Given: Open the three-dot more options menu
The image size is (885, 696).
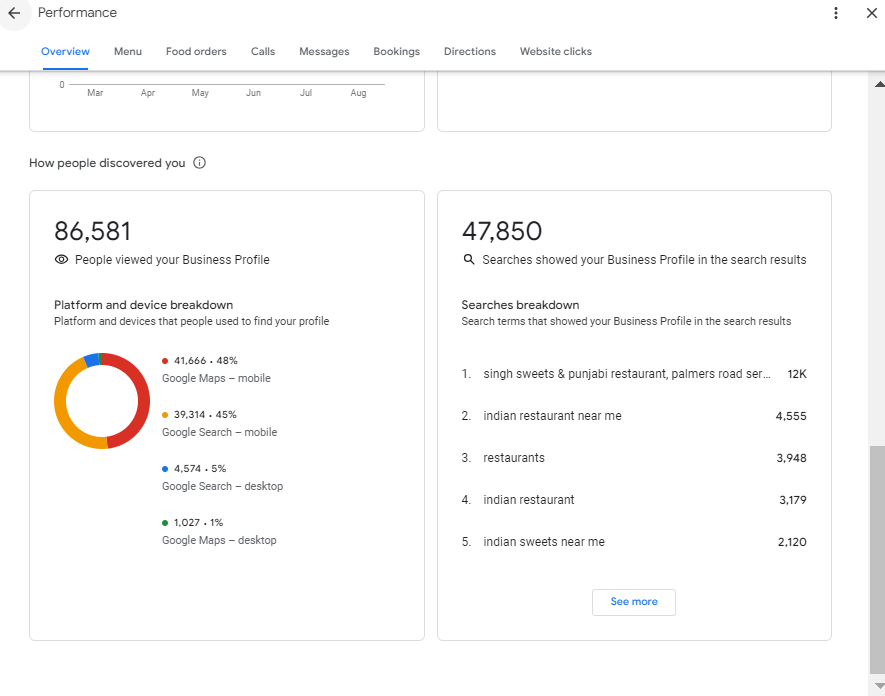Looking at the screenshot, I should tap(836, 13).
